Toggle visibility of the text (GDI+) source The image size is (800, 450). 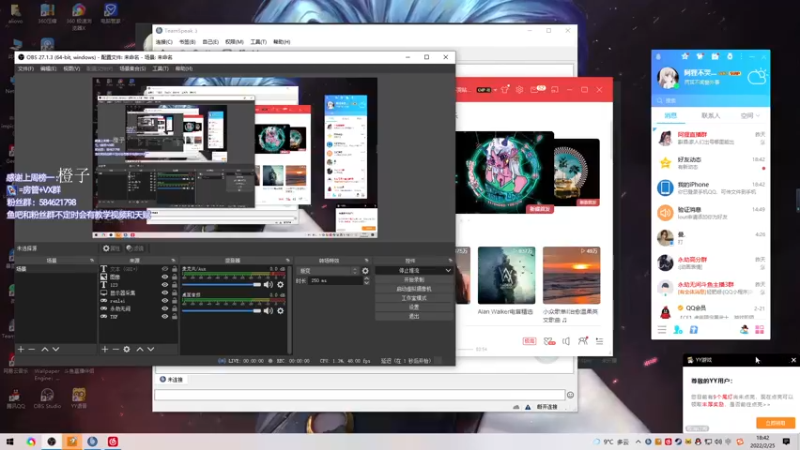165,269
